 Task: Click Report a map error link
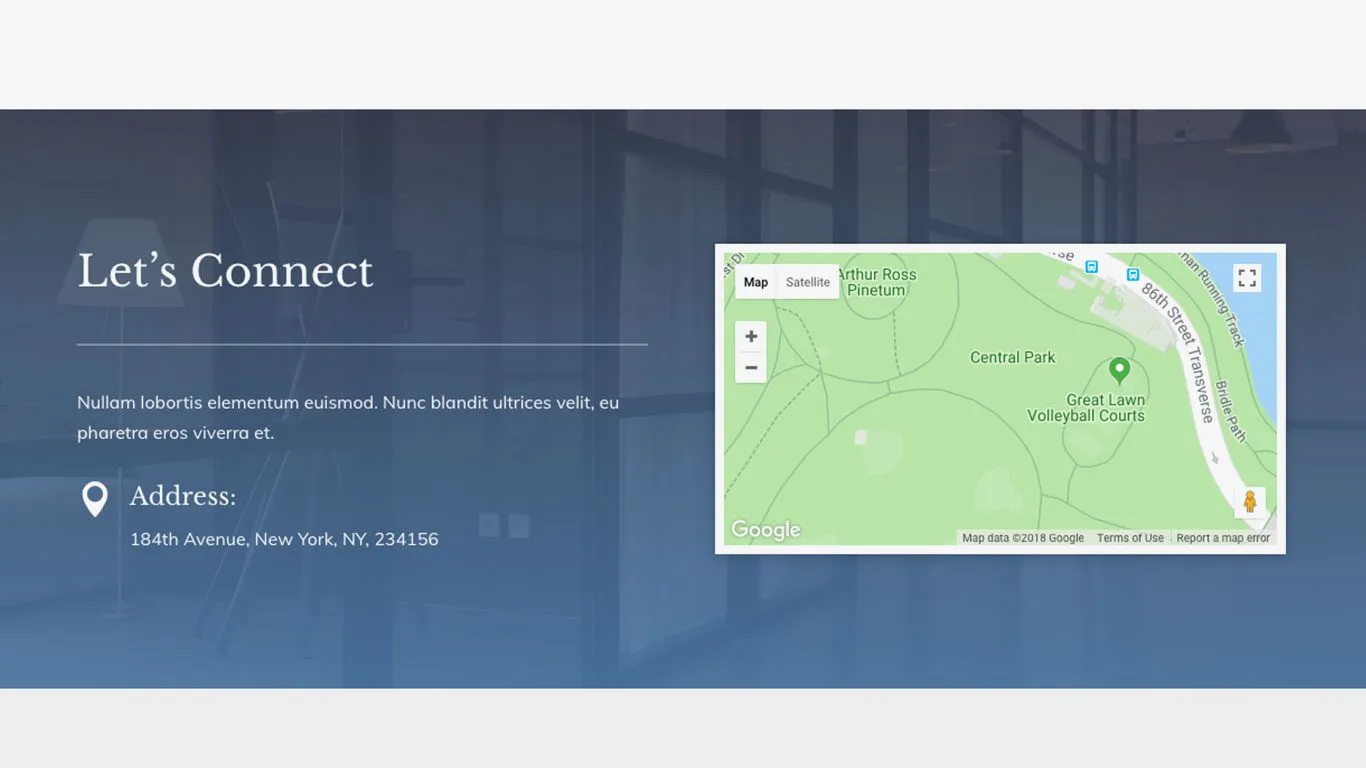coord(1222,538)
